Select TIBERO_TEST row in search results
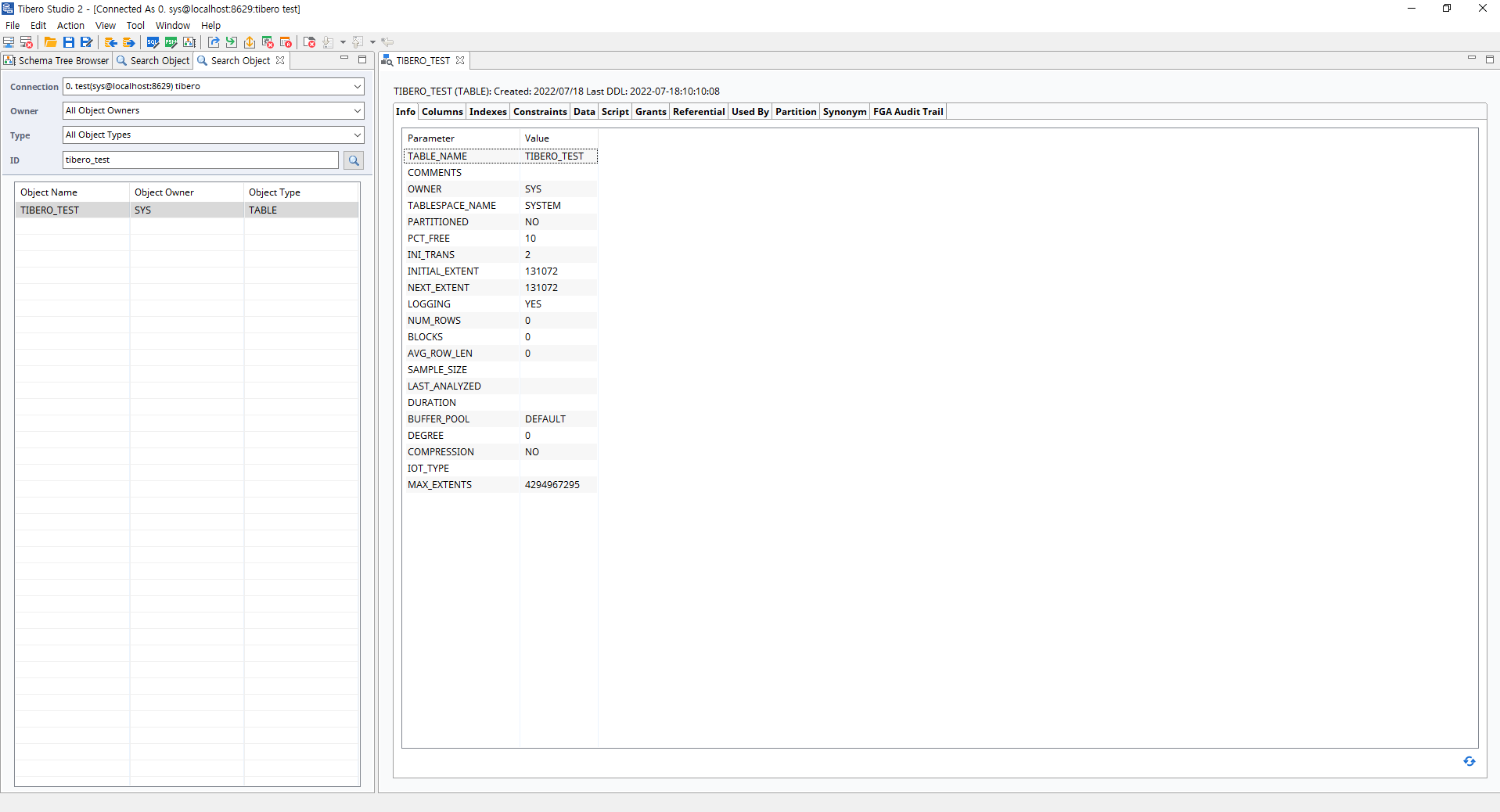The height and width of the screenshot is (812, 1500). [187, 210]
